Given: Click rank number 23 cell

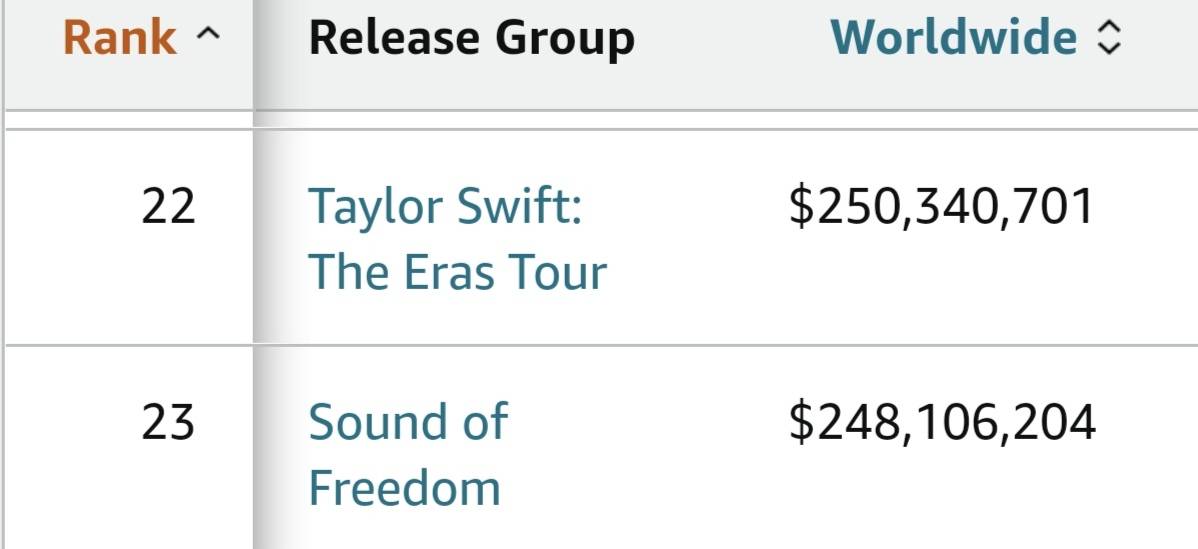Looking at the screenshot, I should coord(168,422).
